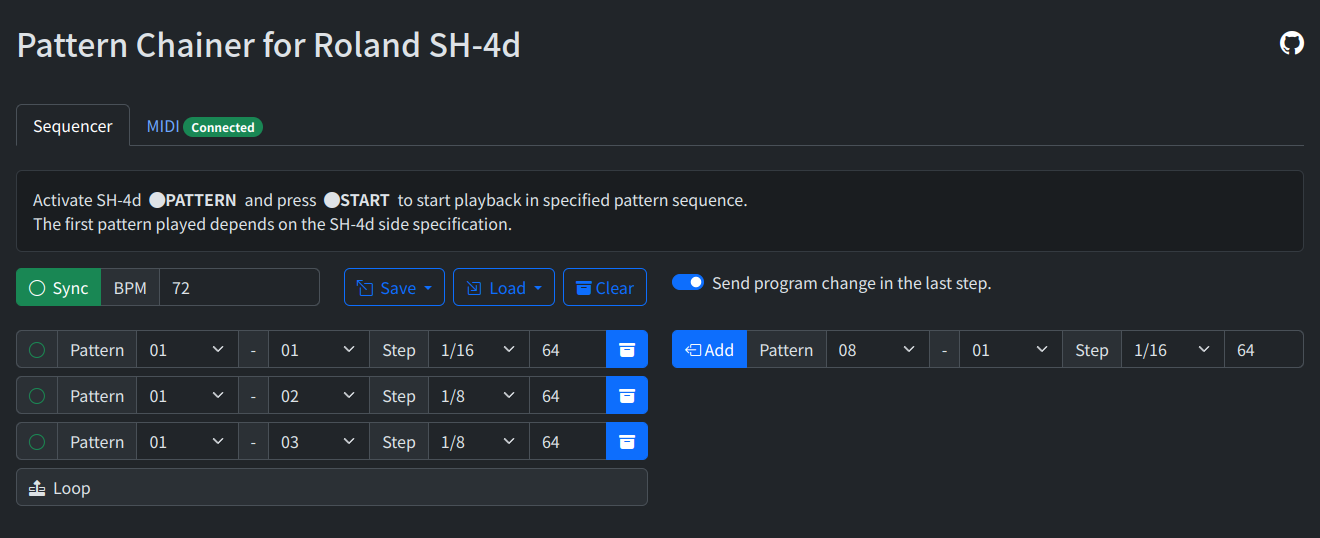Enable Loop at the sequence end

[332, 488]
